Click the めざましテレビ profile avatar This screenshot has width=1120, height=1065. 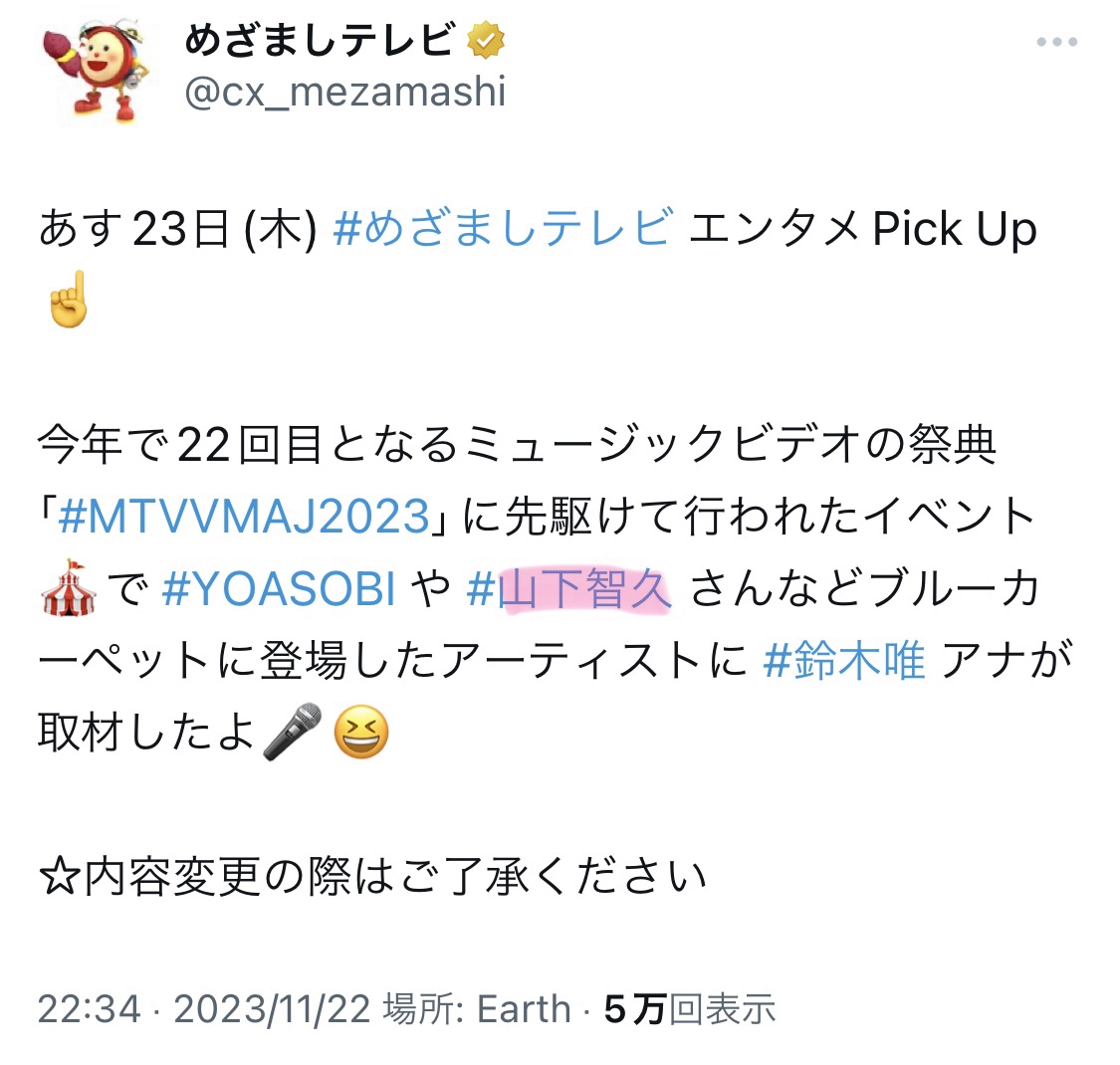coord(96,72)
